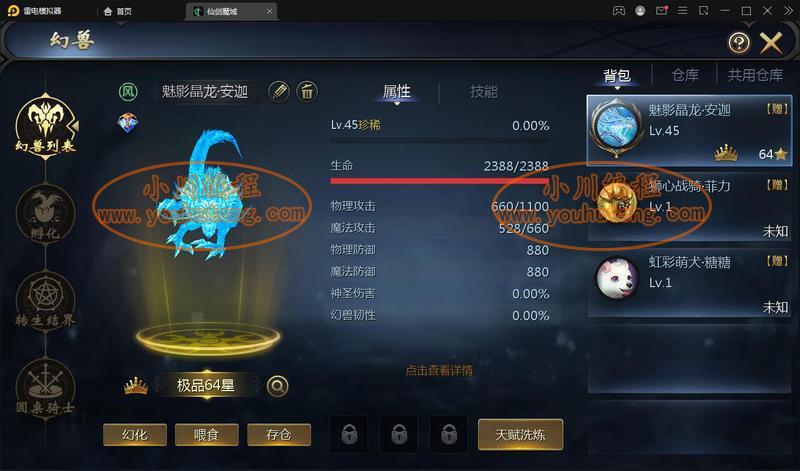Image resolution: width=800 pixels, height=471 pixels.
Task: Click the first locked talent slot
Action: (x=349, y=435)
